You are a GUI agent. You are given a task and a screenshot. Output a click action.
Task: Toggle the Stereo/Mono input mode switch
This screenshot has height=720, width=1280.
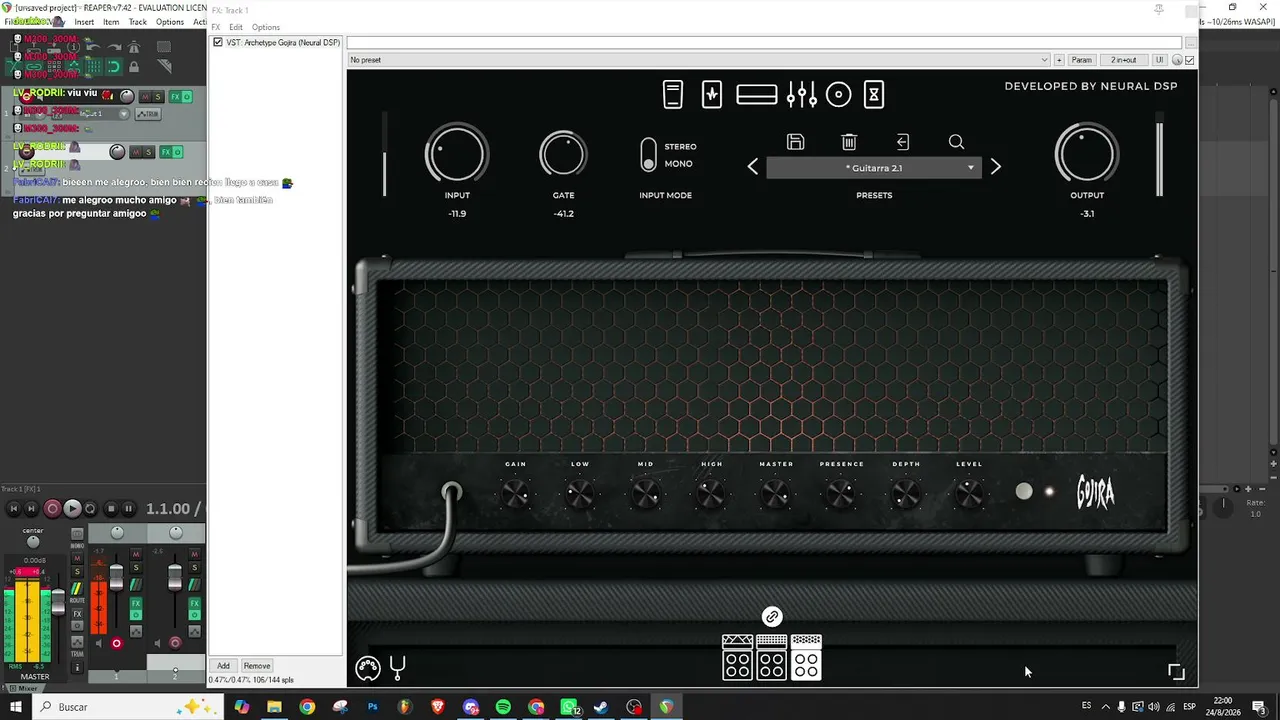pyautogui.click(x=648, y=155)
